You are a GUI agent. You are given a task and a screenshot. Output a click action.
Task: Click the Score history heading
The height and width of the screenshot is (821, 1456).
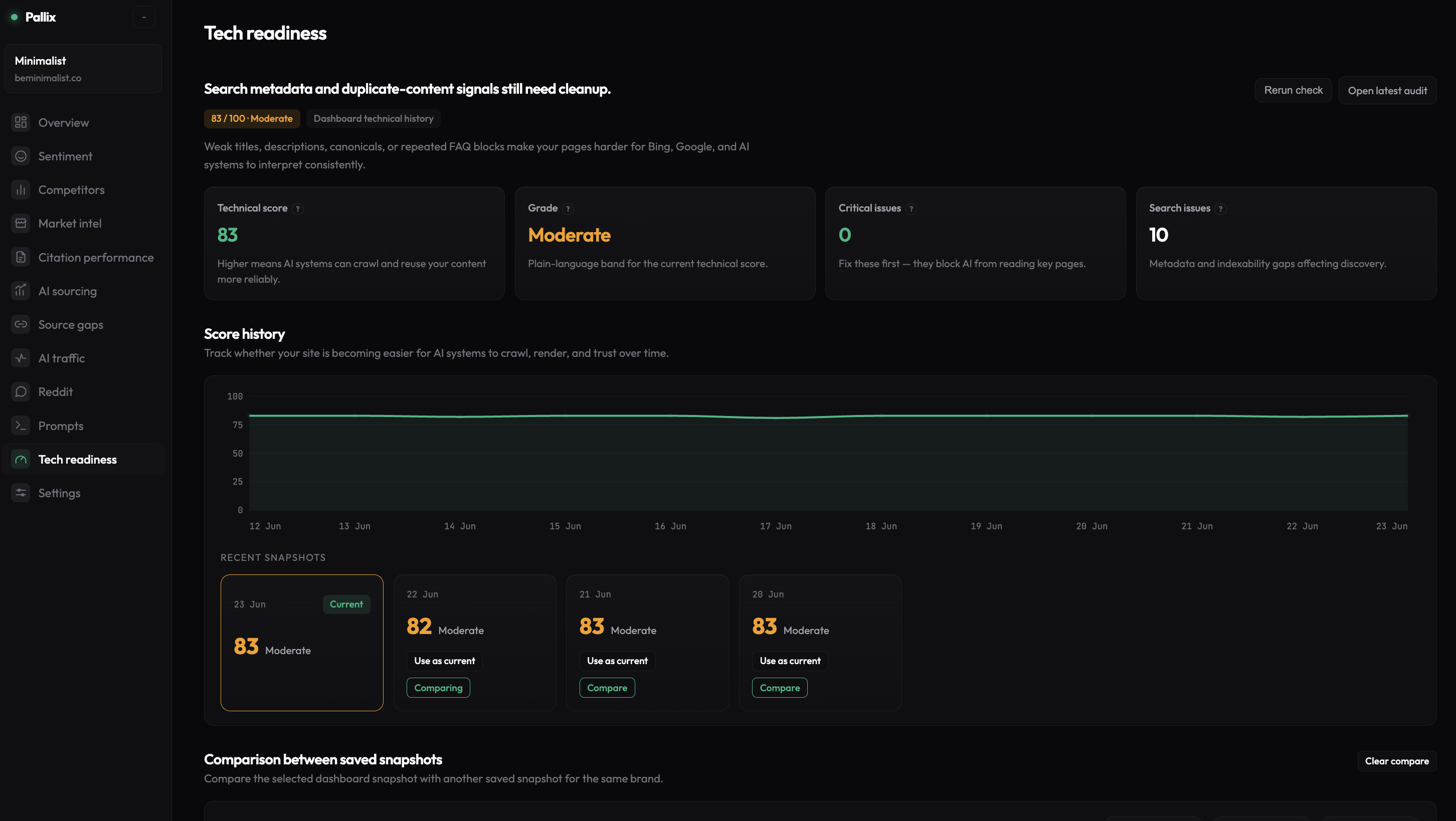(244, 334)
